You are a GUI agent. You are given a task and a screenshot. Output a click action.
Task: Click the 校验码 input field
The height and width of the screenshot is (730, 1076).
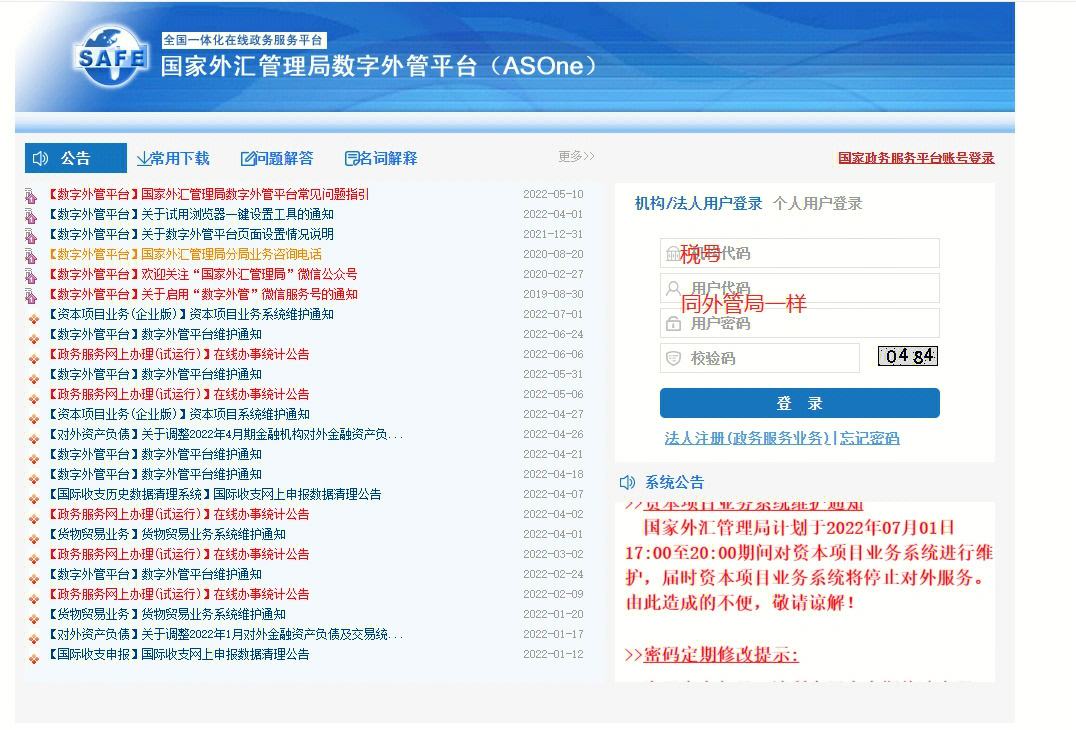pyautogui.click(x=760, y=358)
